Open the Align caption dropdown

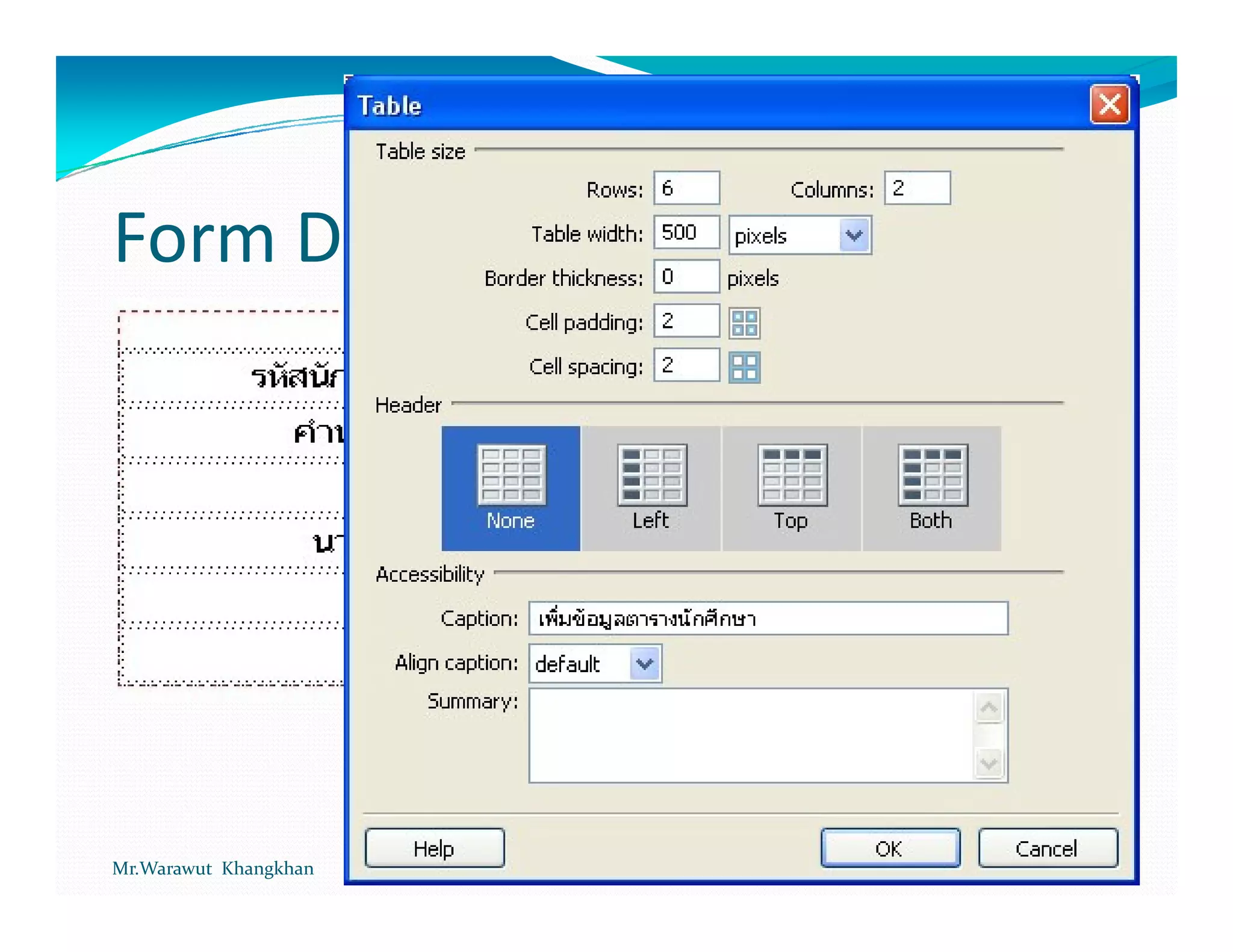595,664
